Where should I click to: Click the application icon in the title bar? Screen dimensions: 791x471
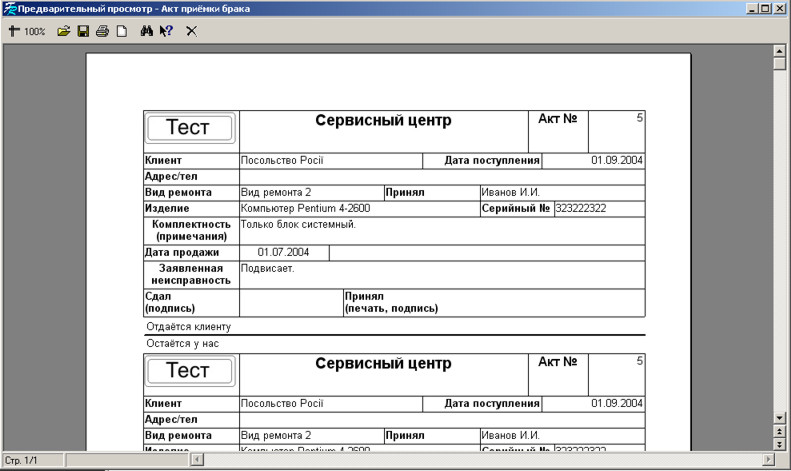[9, 9]
